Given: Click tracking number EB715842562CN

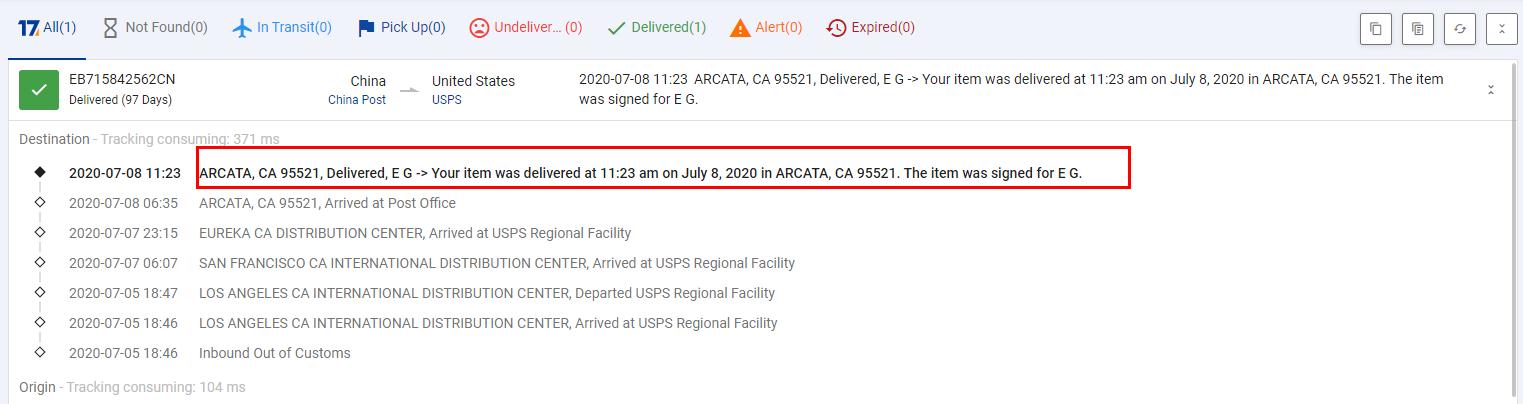Looking at the screenshot, I should click(122, 80).
